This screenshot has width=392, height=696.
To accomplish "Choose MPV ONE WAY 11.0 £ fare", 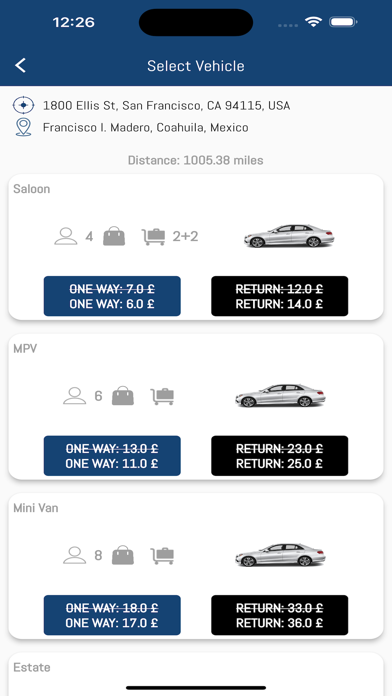I will [x=112, y=456].
